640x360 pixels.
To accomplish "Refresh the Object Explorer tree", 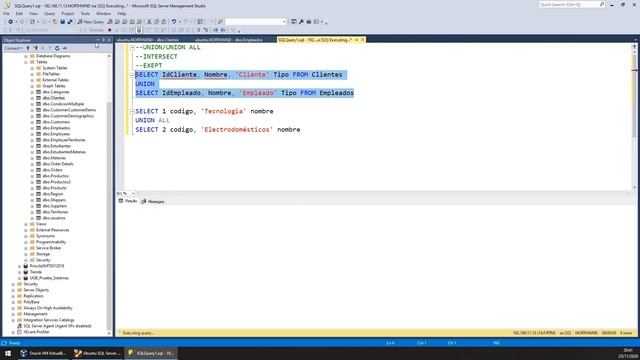I will tap(57, 48).
